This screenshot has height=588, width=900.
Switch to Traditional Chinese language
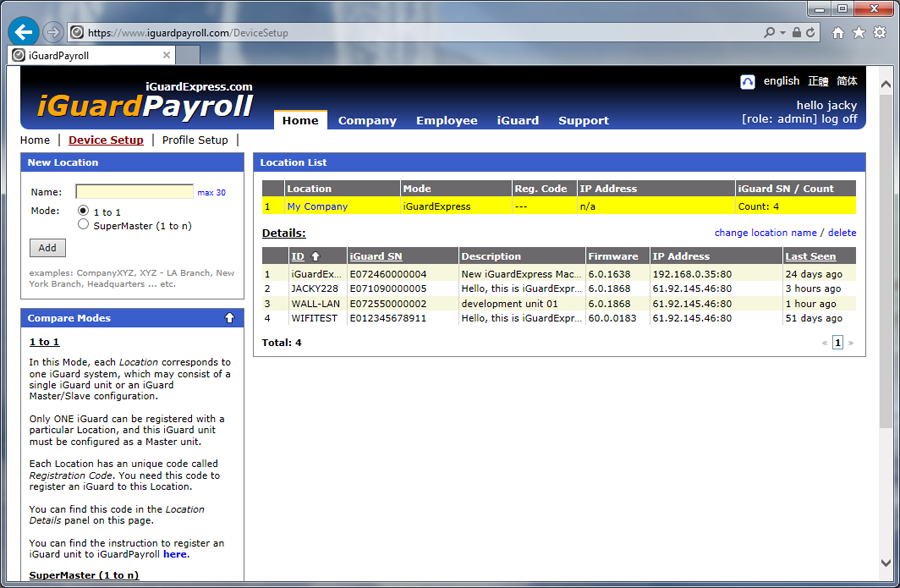818,81
